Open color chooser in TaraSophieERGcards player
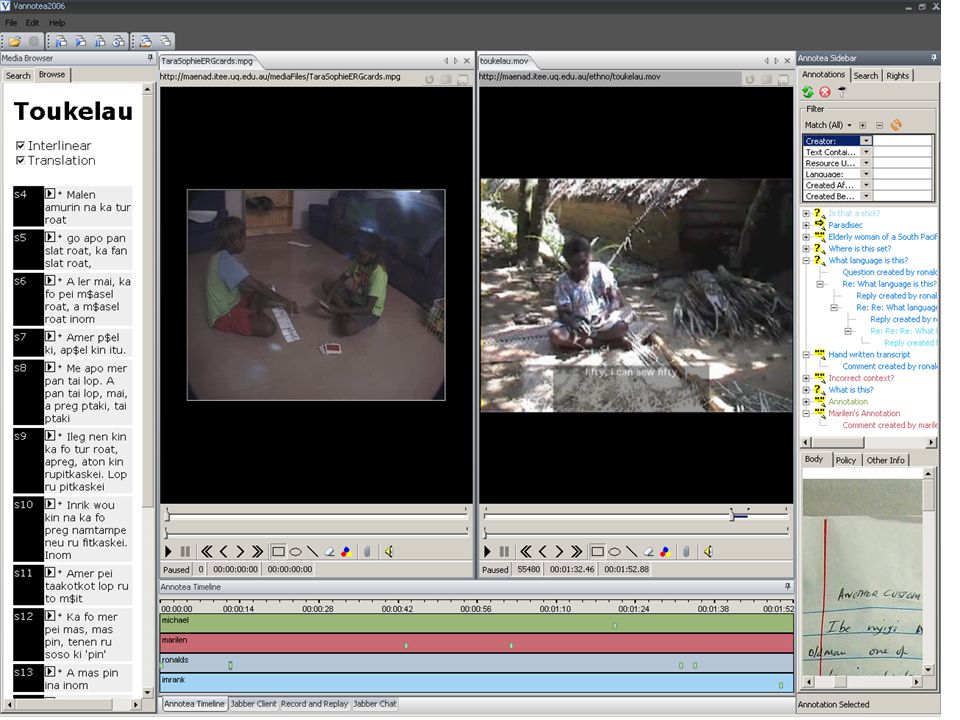The image size is (960, 720). pyautogui.click(x=346, y=552)
